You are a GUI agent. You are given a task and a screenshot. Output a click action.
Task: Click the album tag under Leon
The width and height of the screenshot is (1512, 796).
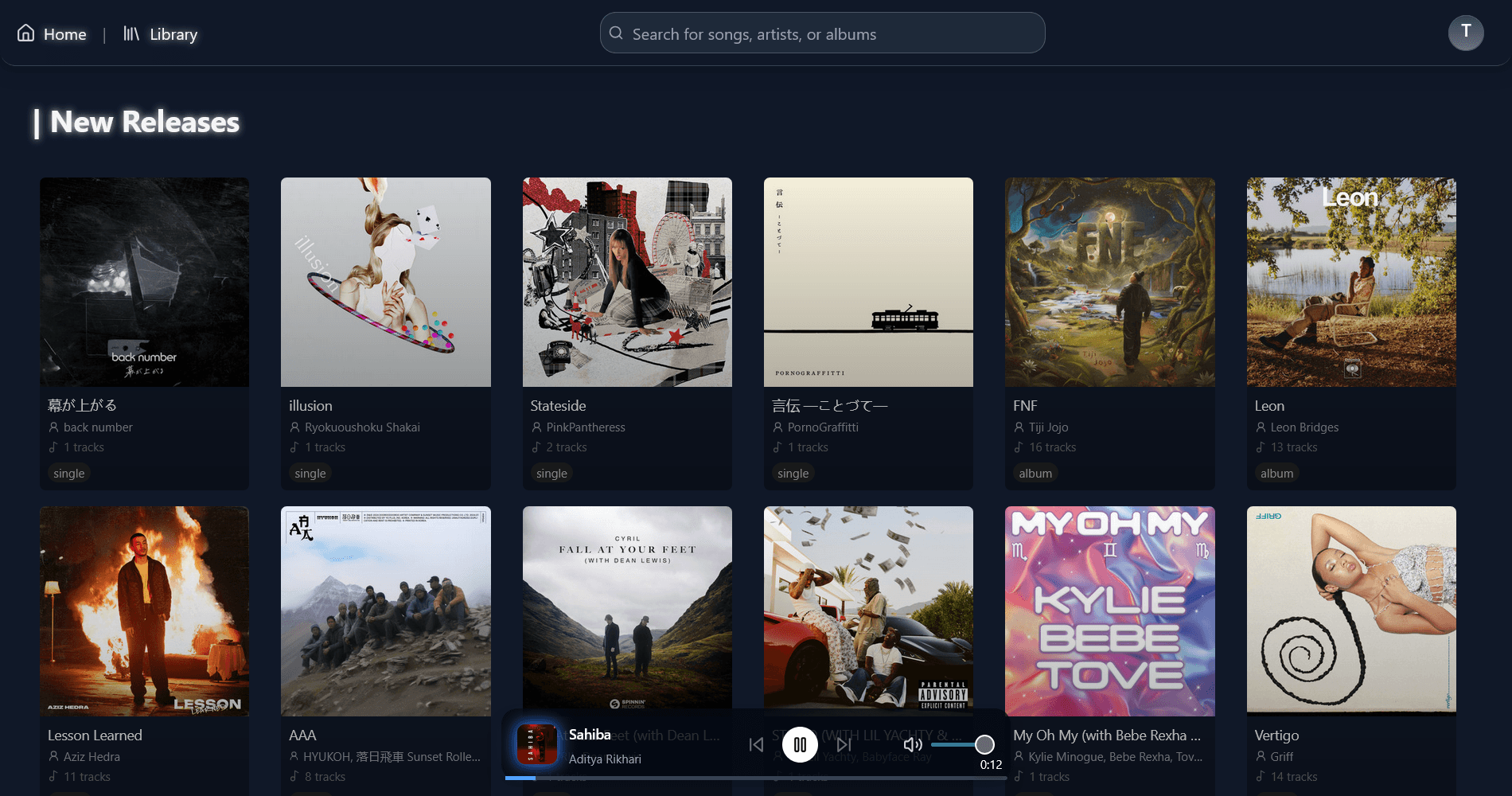(1276, 474)
